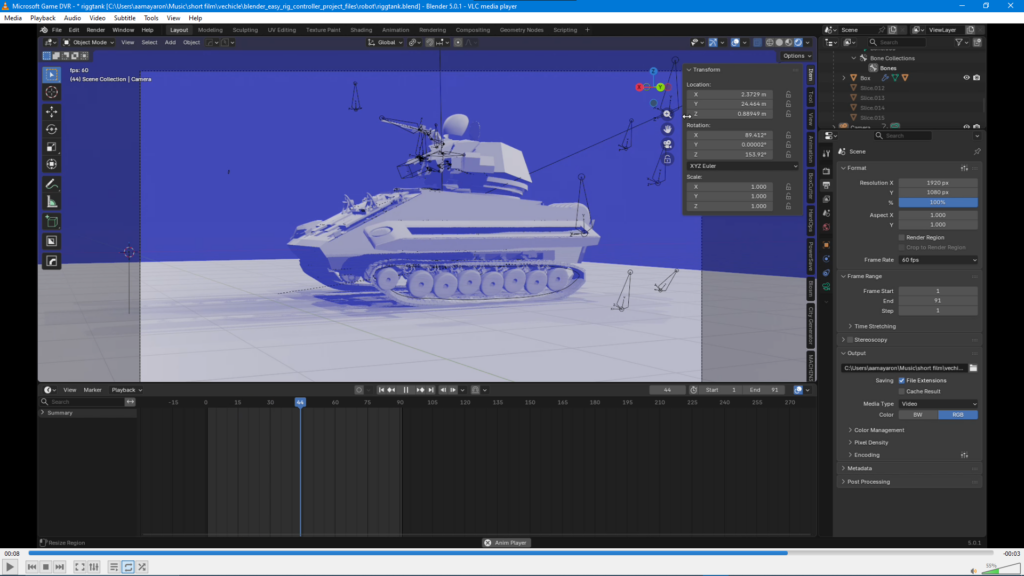Expand the Color Management panel
1024x576 pixels.
[878, 430]
